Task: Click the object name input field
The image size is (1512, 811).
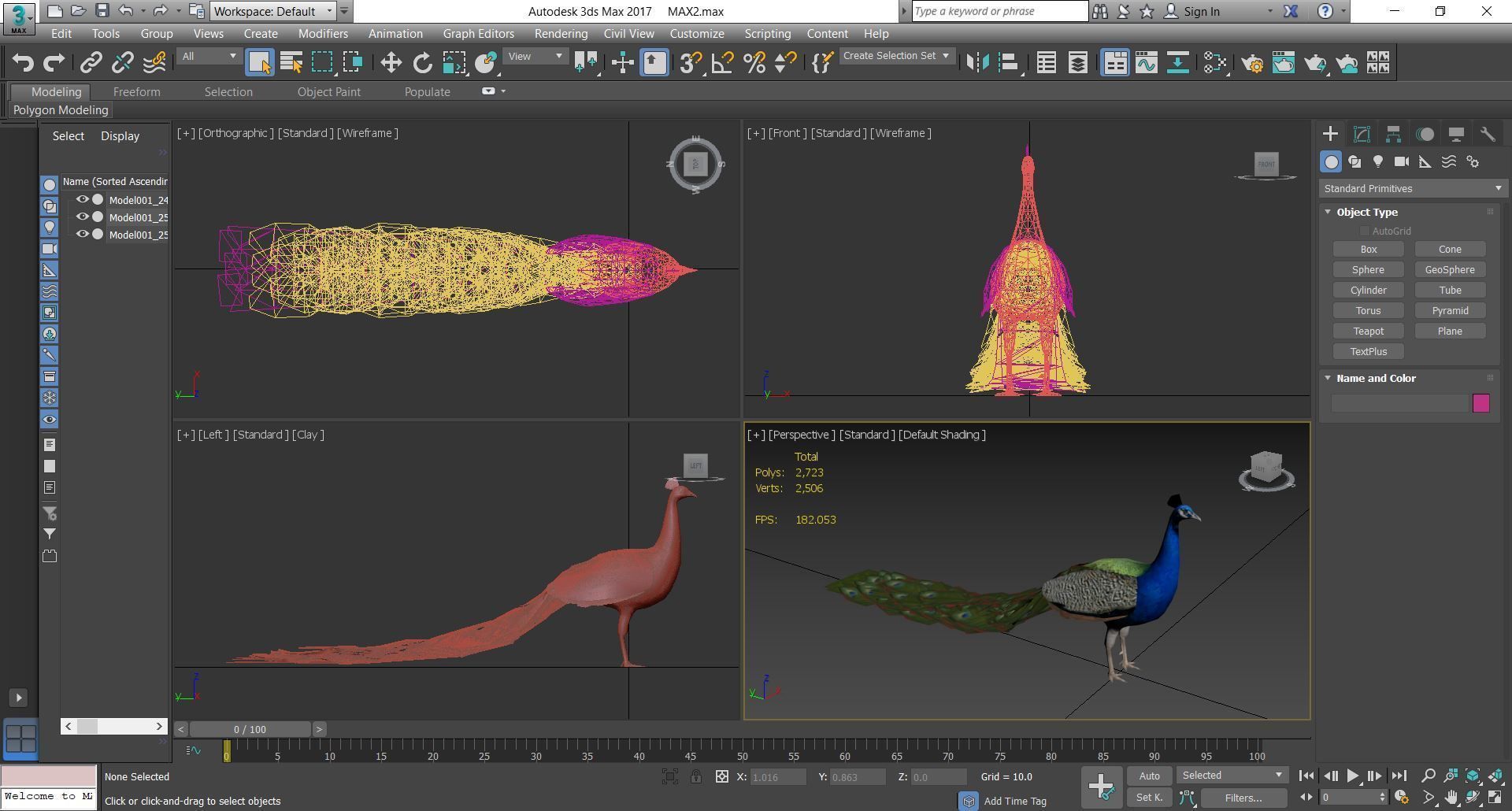Action: pos(1400,403)
